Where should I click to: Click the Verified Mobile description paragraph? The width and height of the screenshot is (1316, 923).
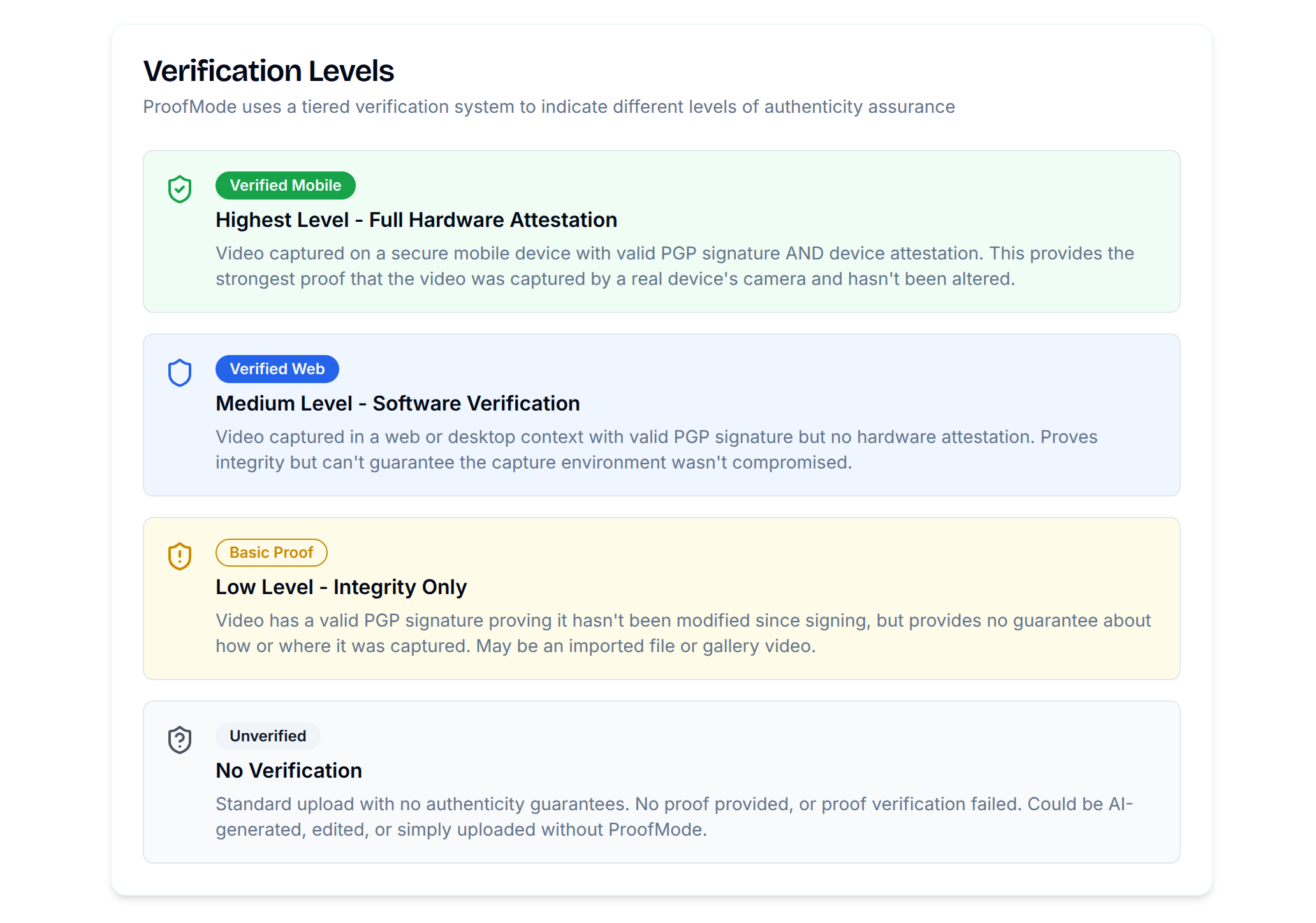point(674,266)
